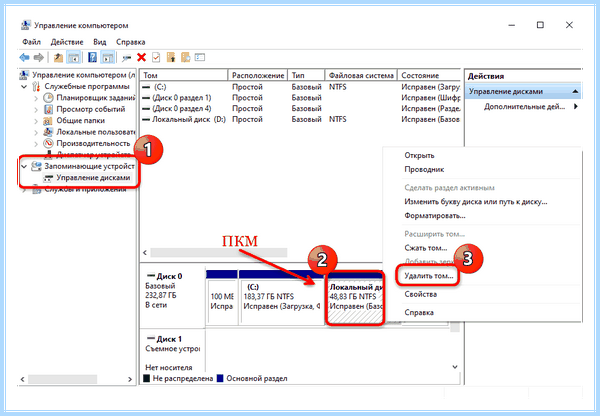Select Запоминающие устройства tree node

(89, 166)
